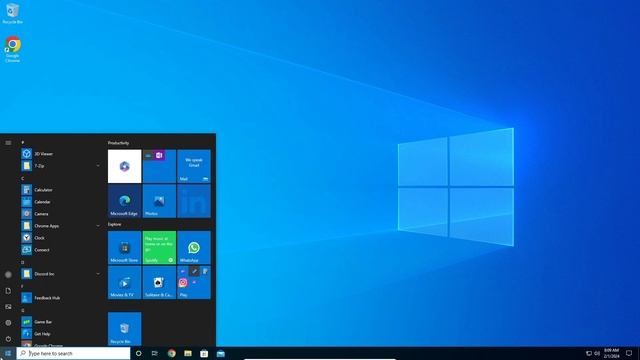This screenshot has height=360, width=640.
Task: Click the Productivity group header
Action: pos(118,143)
